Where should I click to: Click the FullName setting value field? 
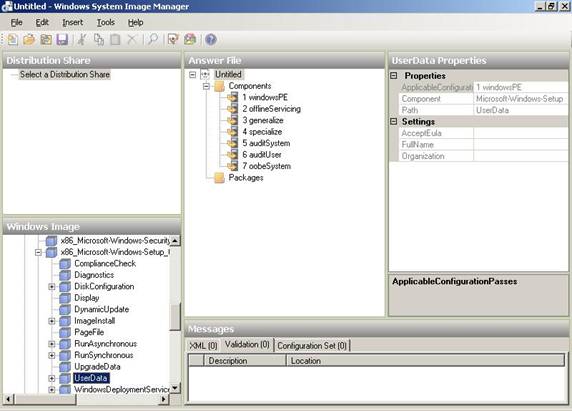pos(521,145)
